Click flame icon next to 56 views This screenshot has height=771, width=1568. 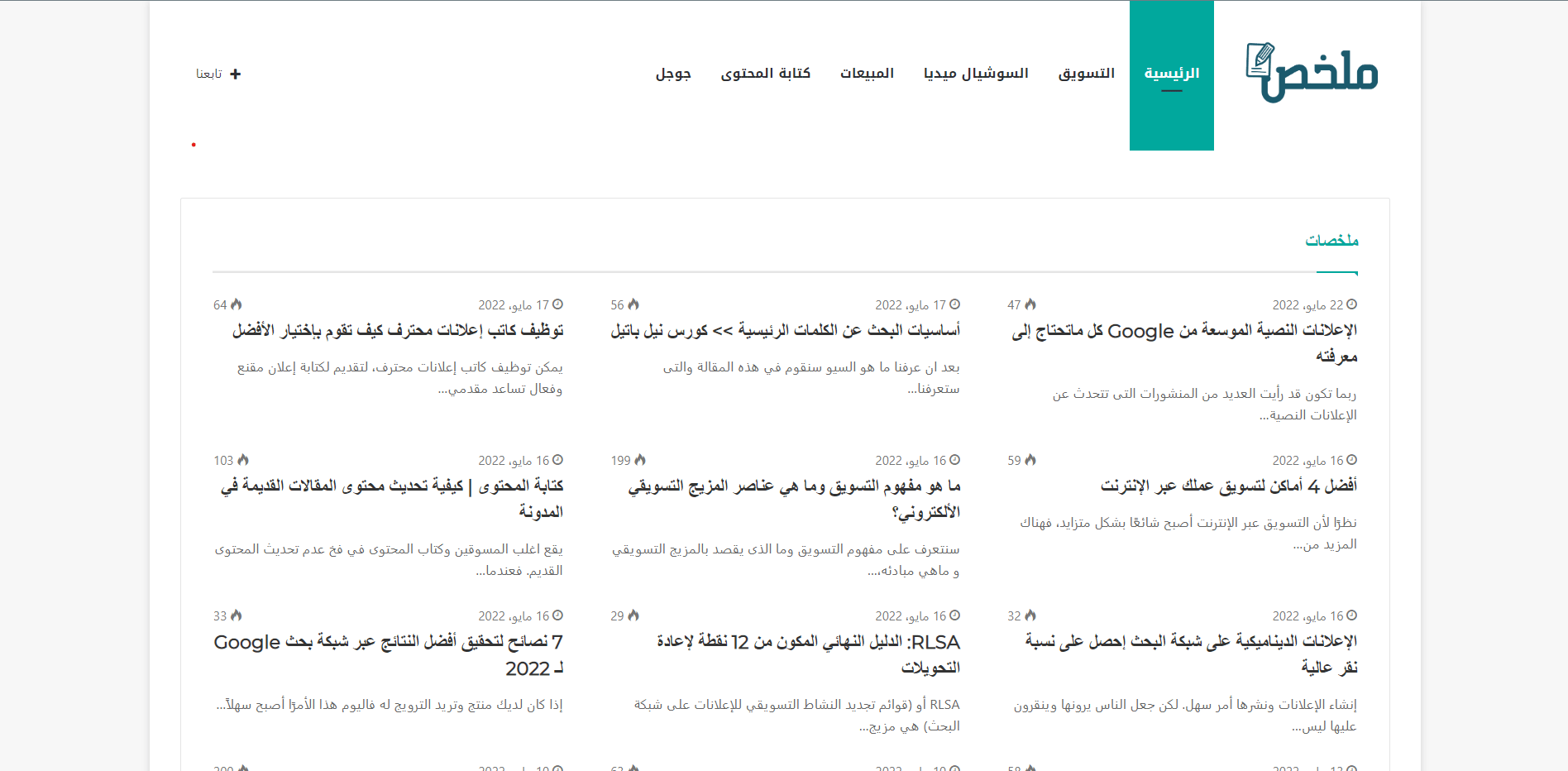[633, 304]
